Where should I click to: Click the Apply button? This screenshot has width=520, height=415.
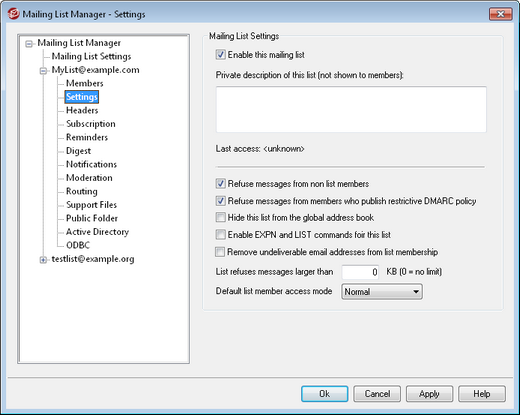(429, 394)
